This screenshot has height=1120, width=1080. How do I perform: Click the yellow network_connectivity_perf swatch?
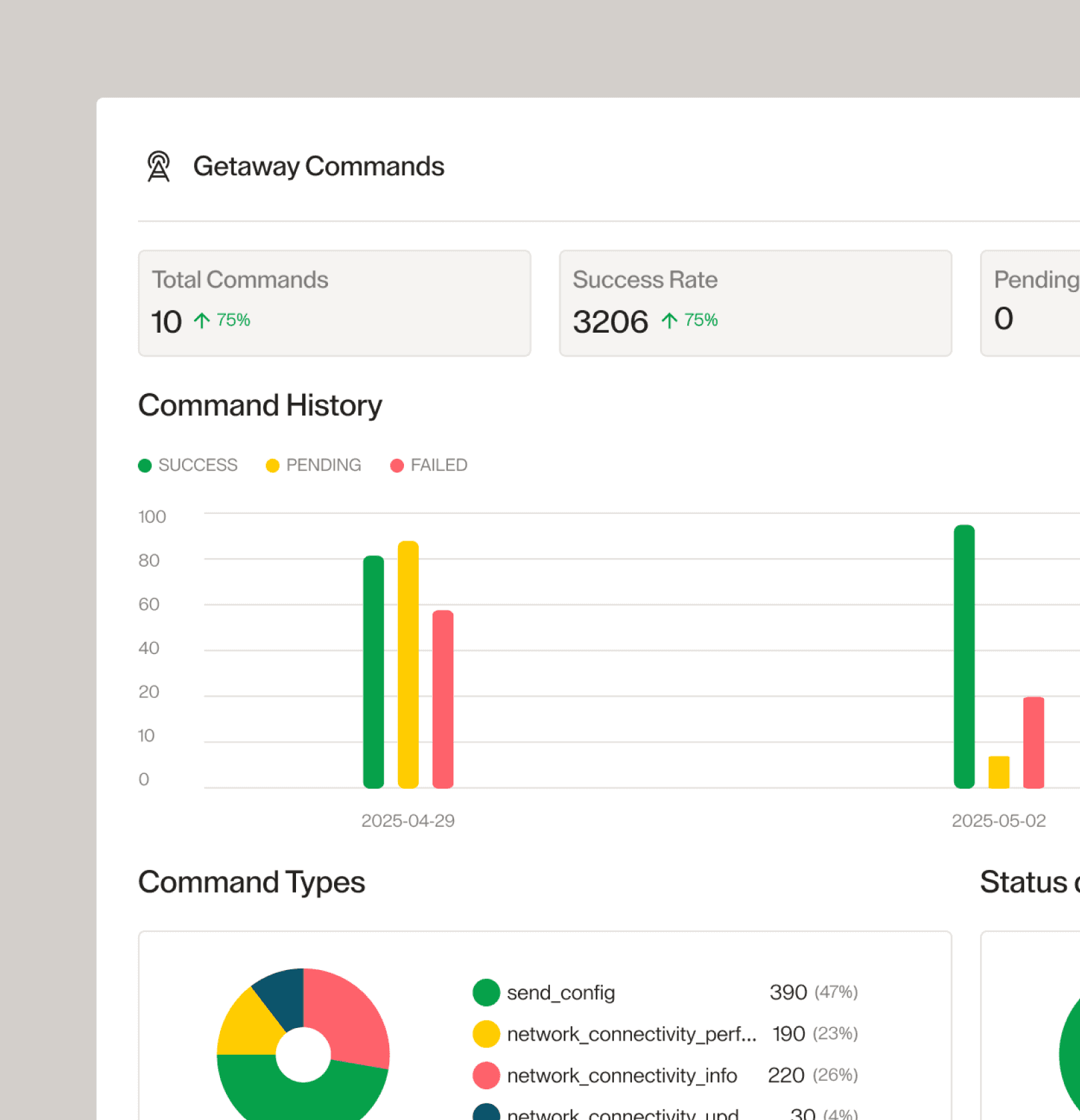486,1034
